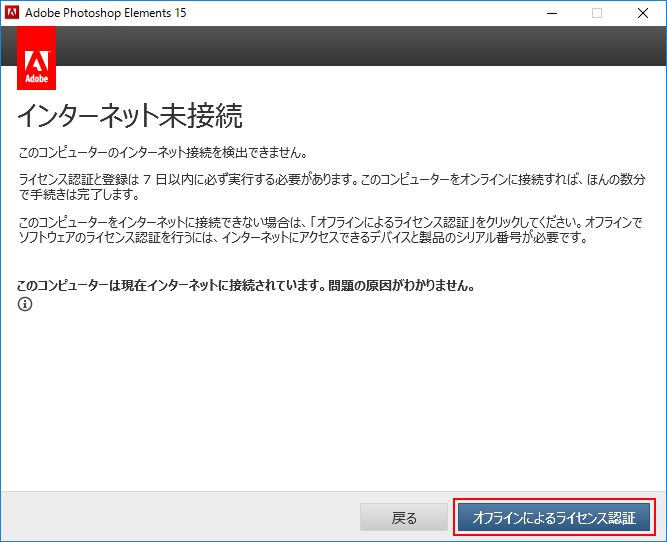Click the window title Adobe Photoshop Elements 15
The image size is (667, 542).
coord(105,13)
